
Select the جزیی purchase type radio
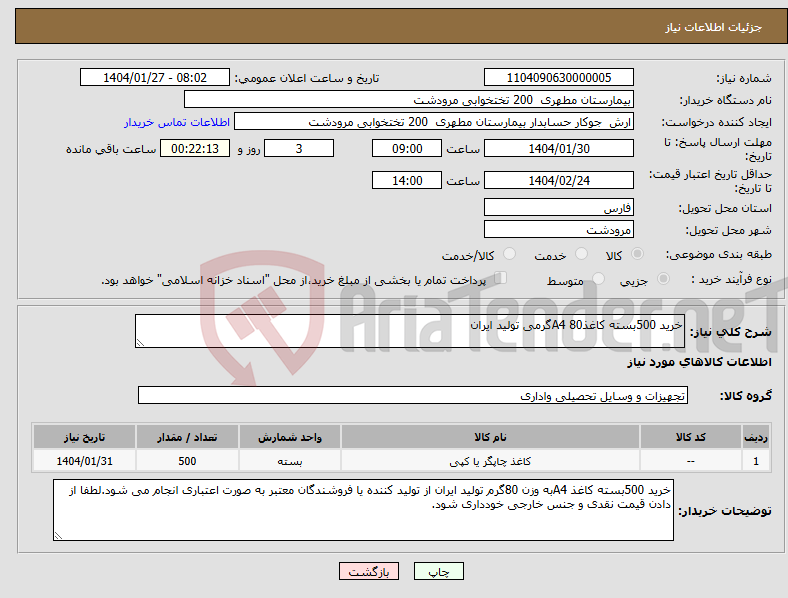(663, 278)
